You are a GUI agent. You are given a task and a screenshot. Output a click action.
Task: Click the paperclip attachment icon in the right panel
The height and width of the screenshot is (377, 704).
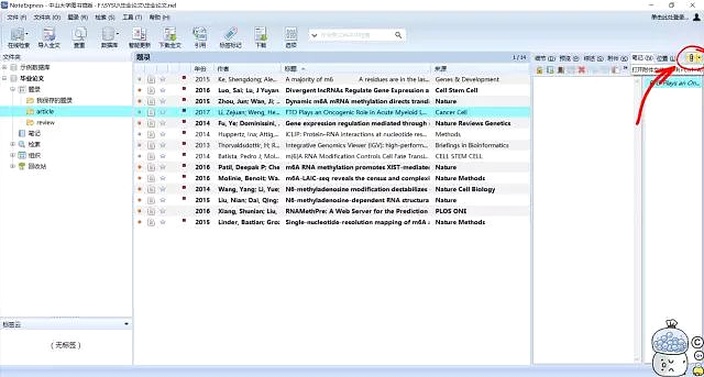[691, 58]
